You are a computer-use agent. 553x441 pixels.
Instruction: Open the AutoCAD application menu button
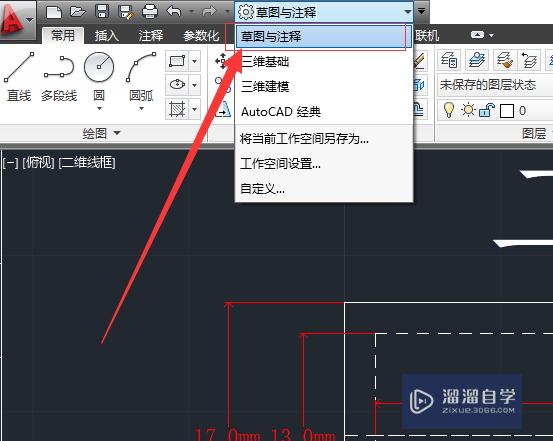[17, 19]
